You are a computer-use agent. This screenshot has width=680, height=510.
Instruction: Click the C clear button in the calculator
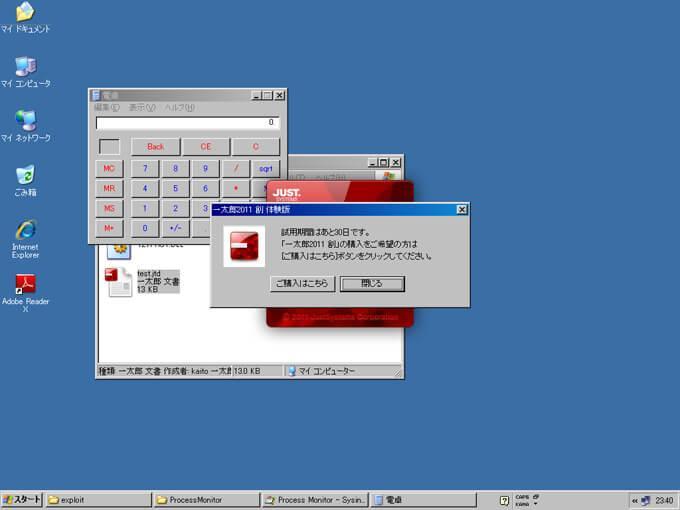tap(255, 147)
